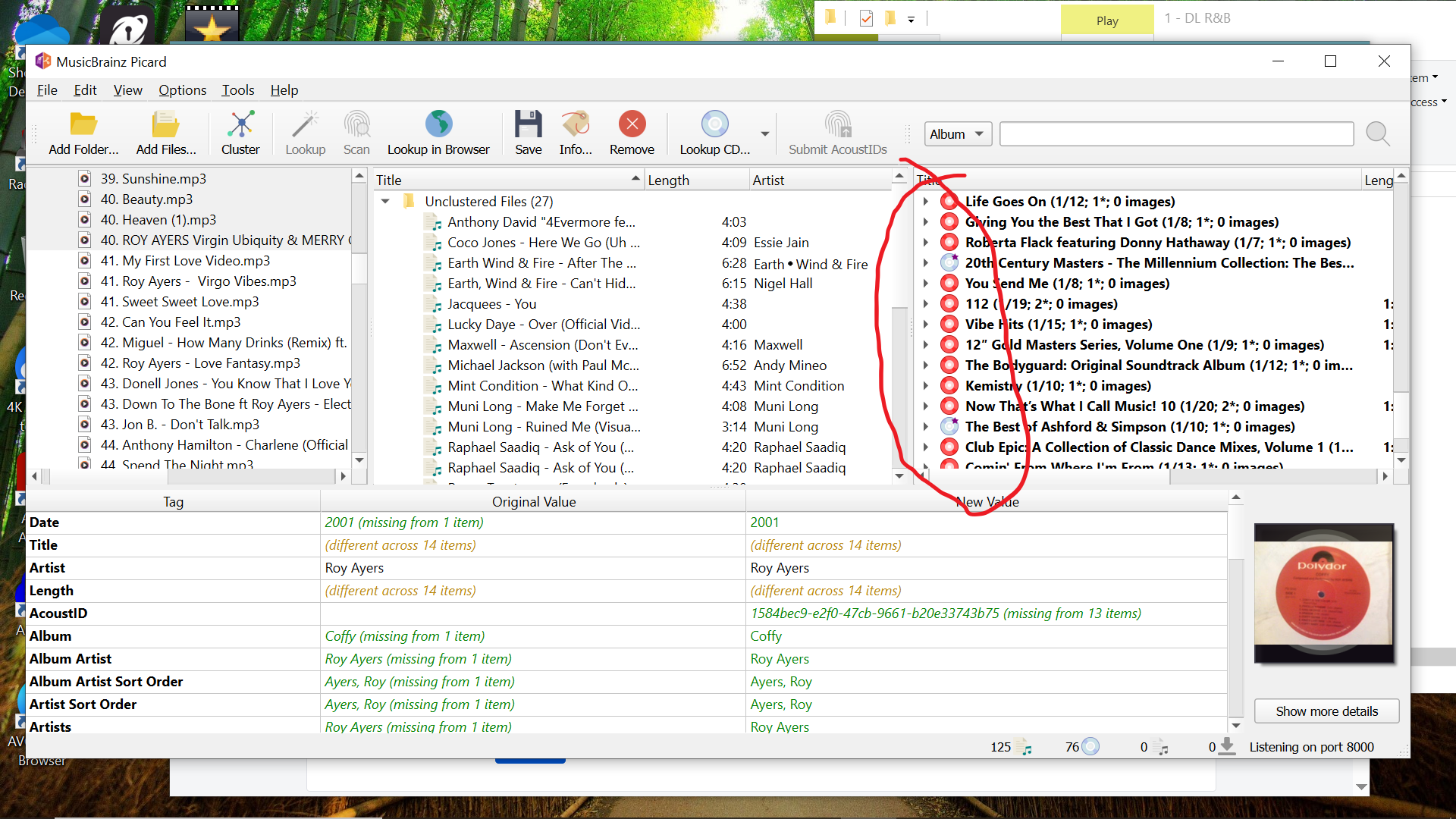Open the View menu
1456x819 pixels.
(127, 90)
